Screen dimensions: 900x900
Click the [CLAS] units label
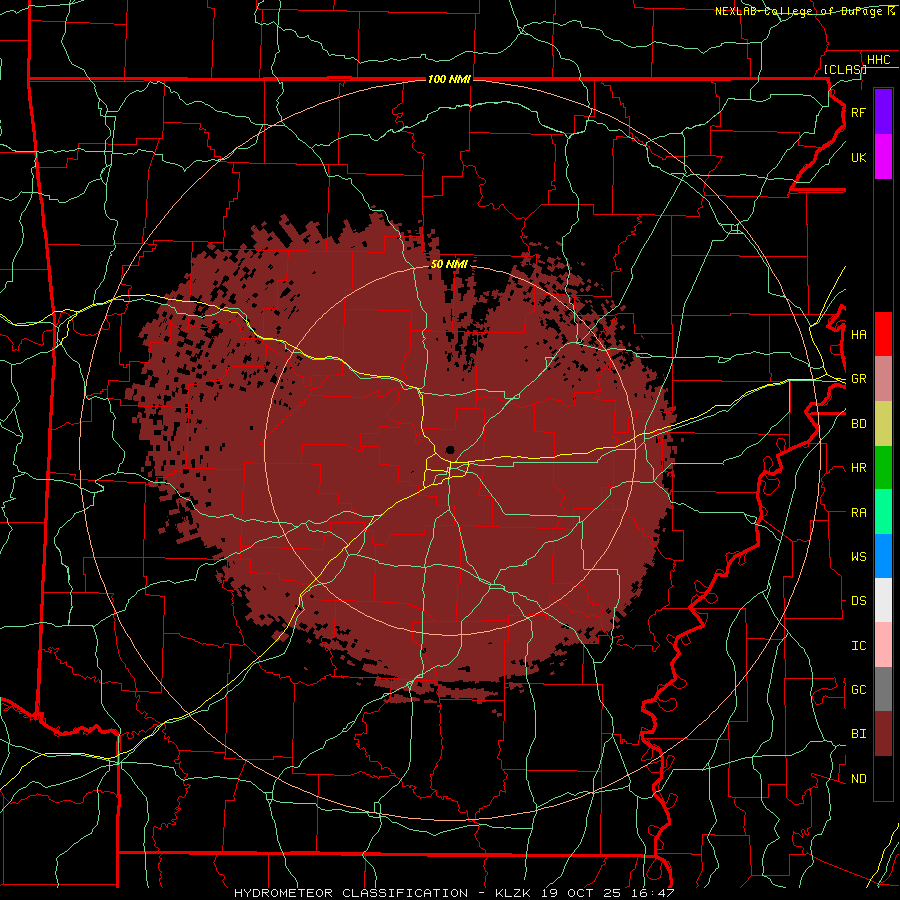click(x=845, y=69)
